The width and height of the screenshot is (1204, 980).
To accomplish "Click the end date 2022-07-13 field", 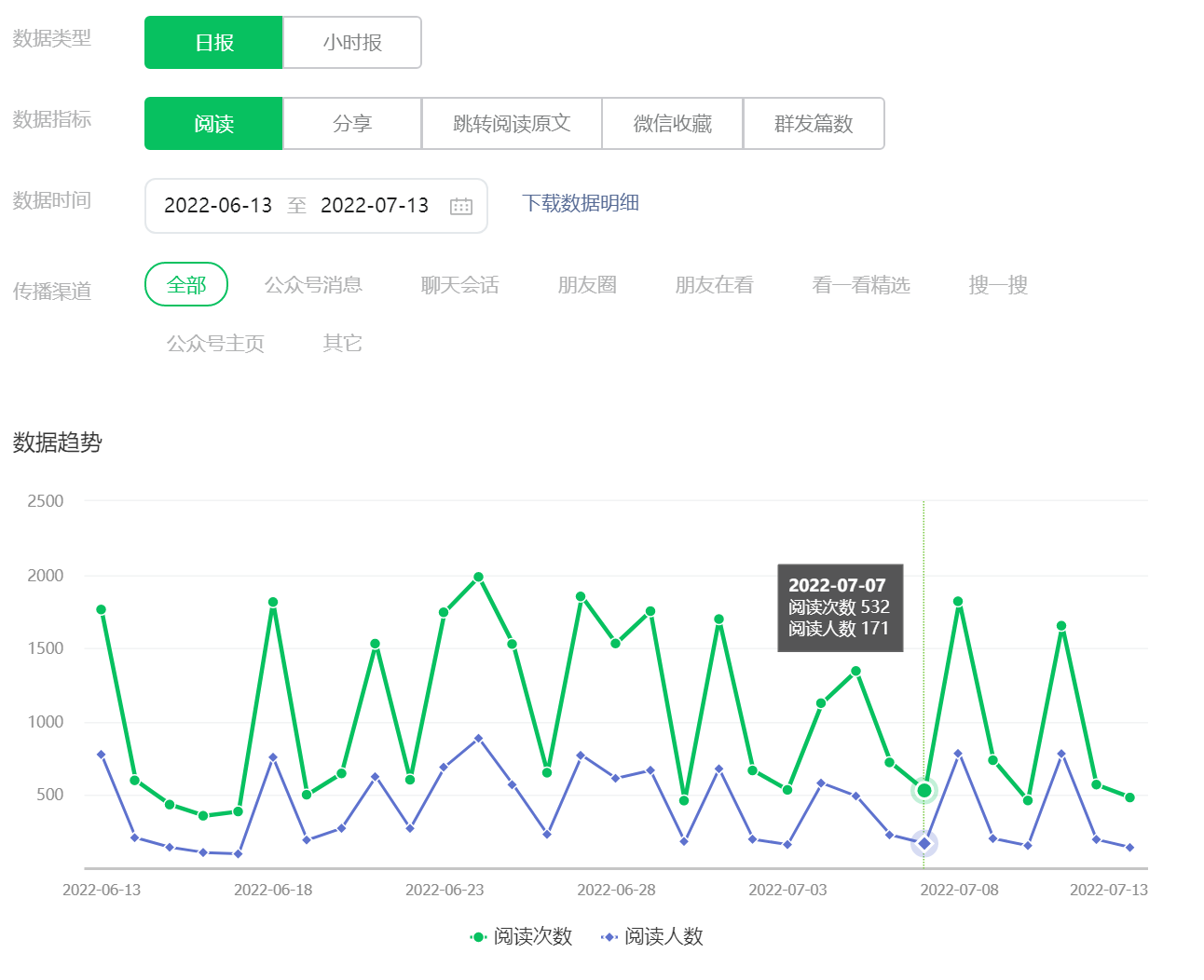I will [375, 206].
